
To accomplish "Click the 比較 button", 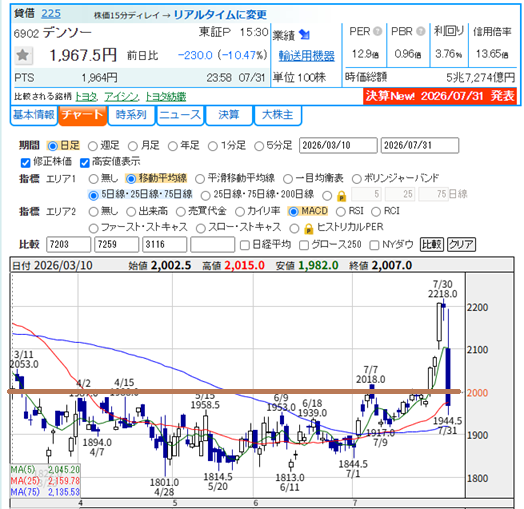I will [x=432, y=245].
